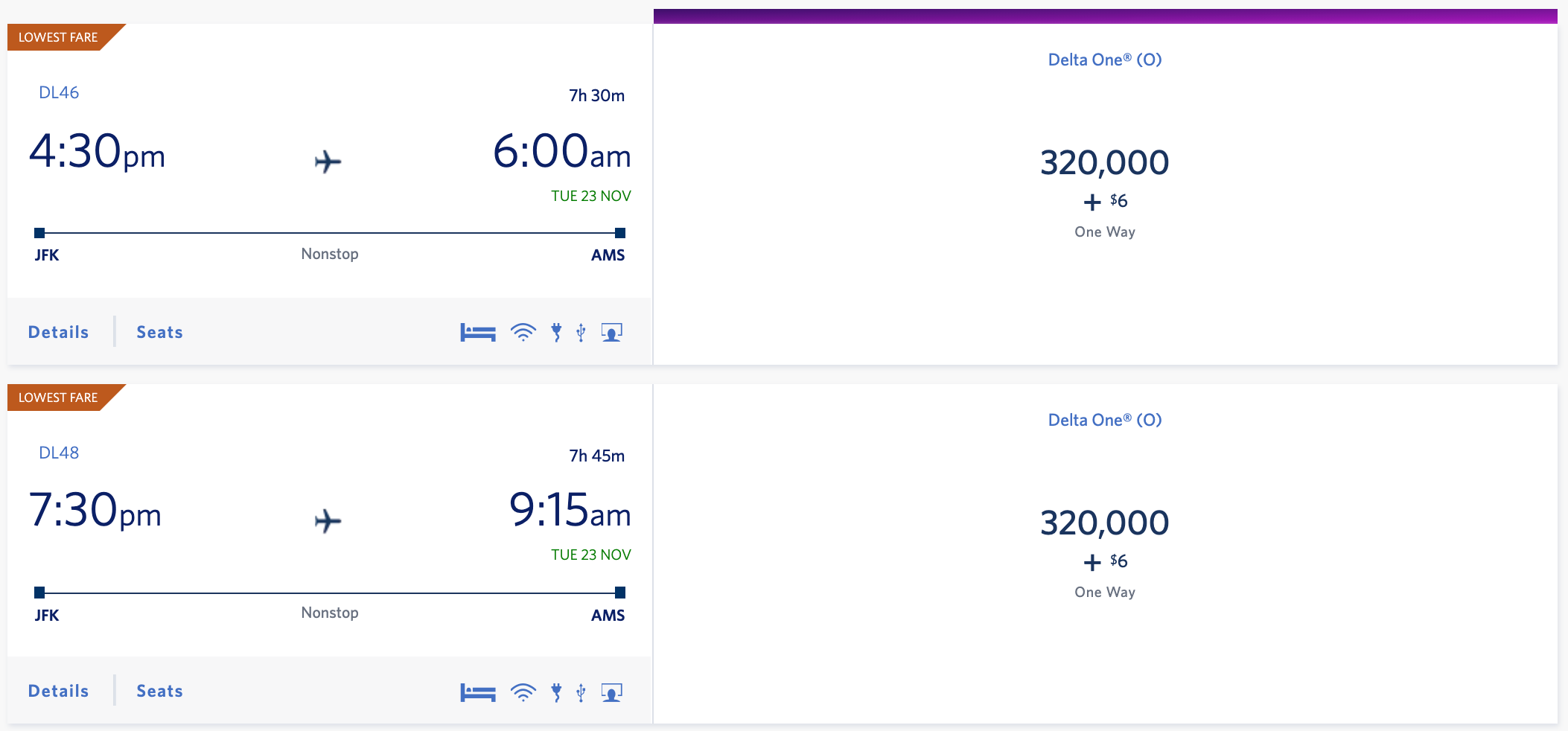The image size is (1568, 731).
Task: View Seats for flight DL48
Action: point(159,691)
